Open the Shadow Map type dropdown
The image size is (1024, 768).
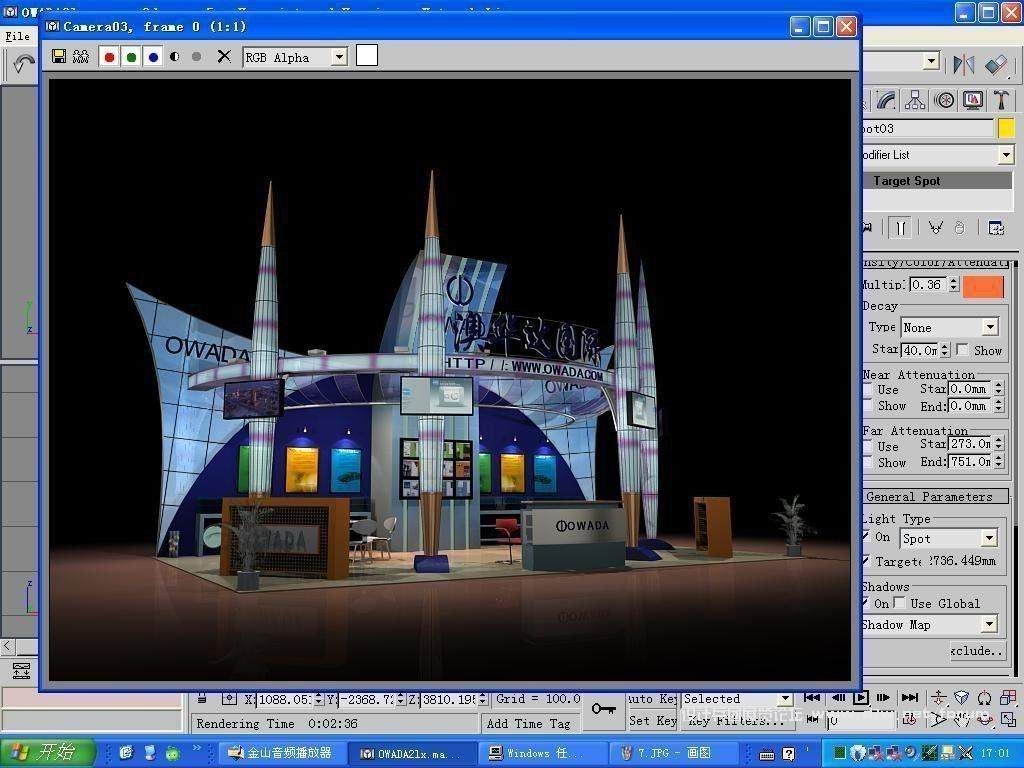click(989, 624)
